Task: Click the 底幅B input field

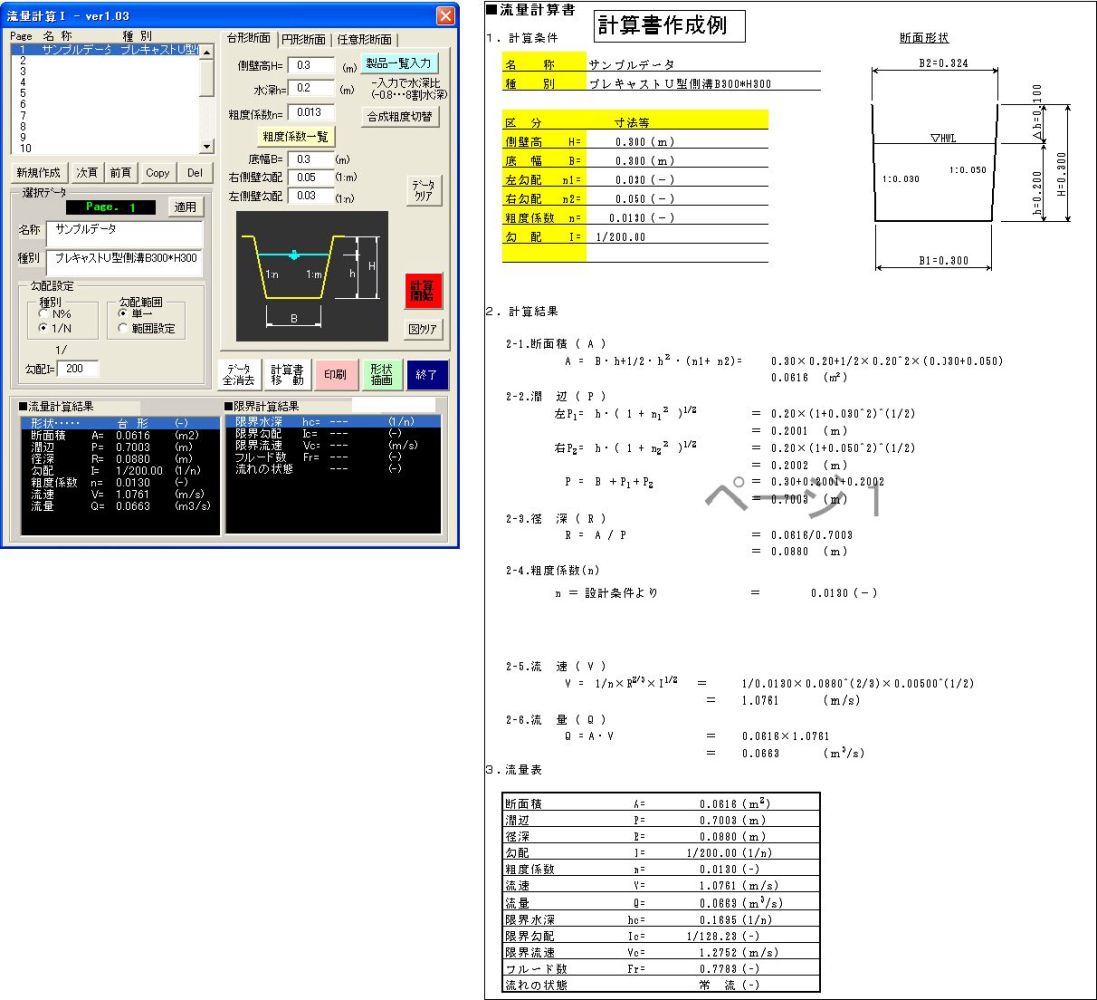Action: coord(311,160)
